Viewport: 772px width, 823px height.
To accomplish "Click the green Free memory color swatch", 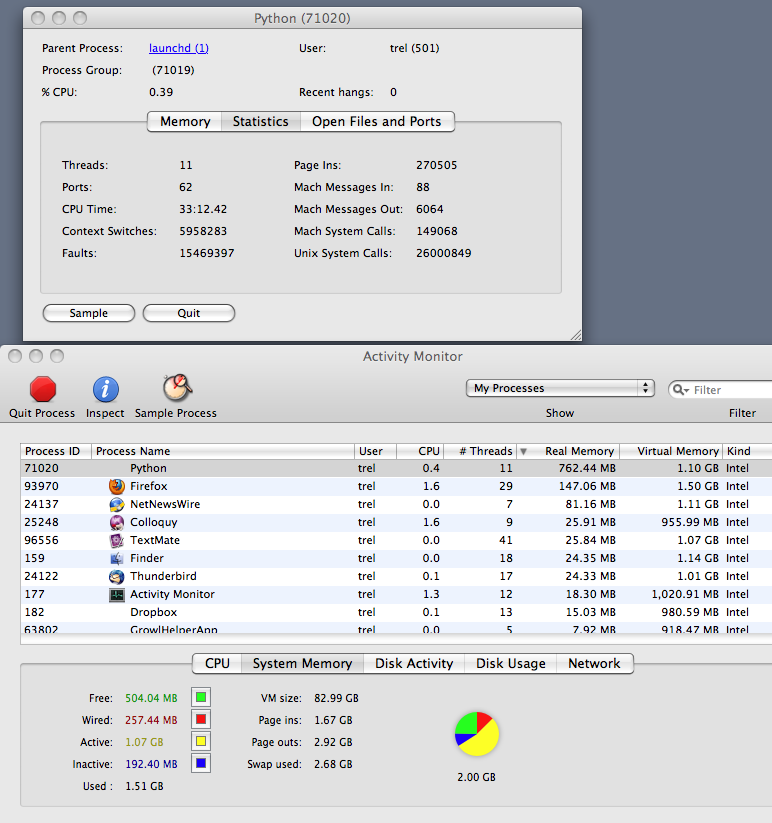I will (x=201, y=698).
